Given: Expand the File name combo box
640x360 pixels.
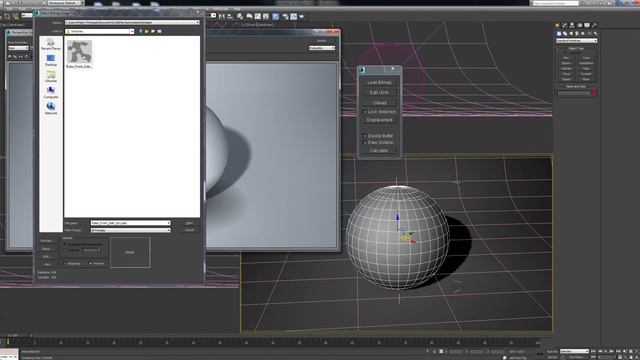Looking at the screenshot, I should (169, 223).
